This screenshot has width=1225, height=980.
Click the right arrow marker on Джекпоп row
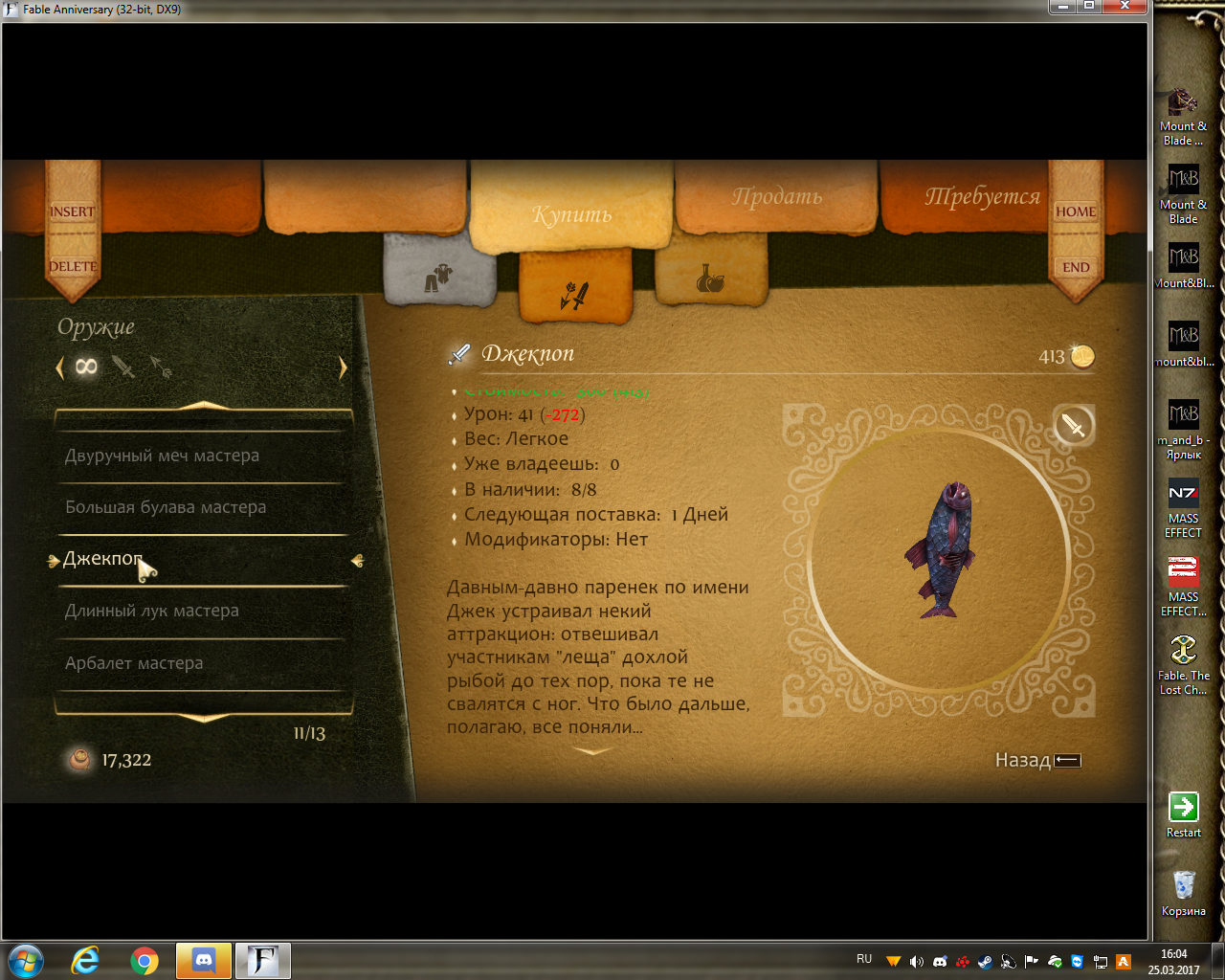(357, 561)
